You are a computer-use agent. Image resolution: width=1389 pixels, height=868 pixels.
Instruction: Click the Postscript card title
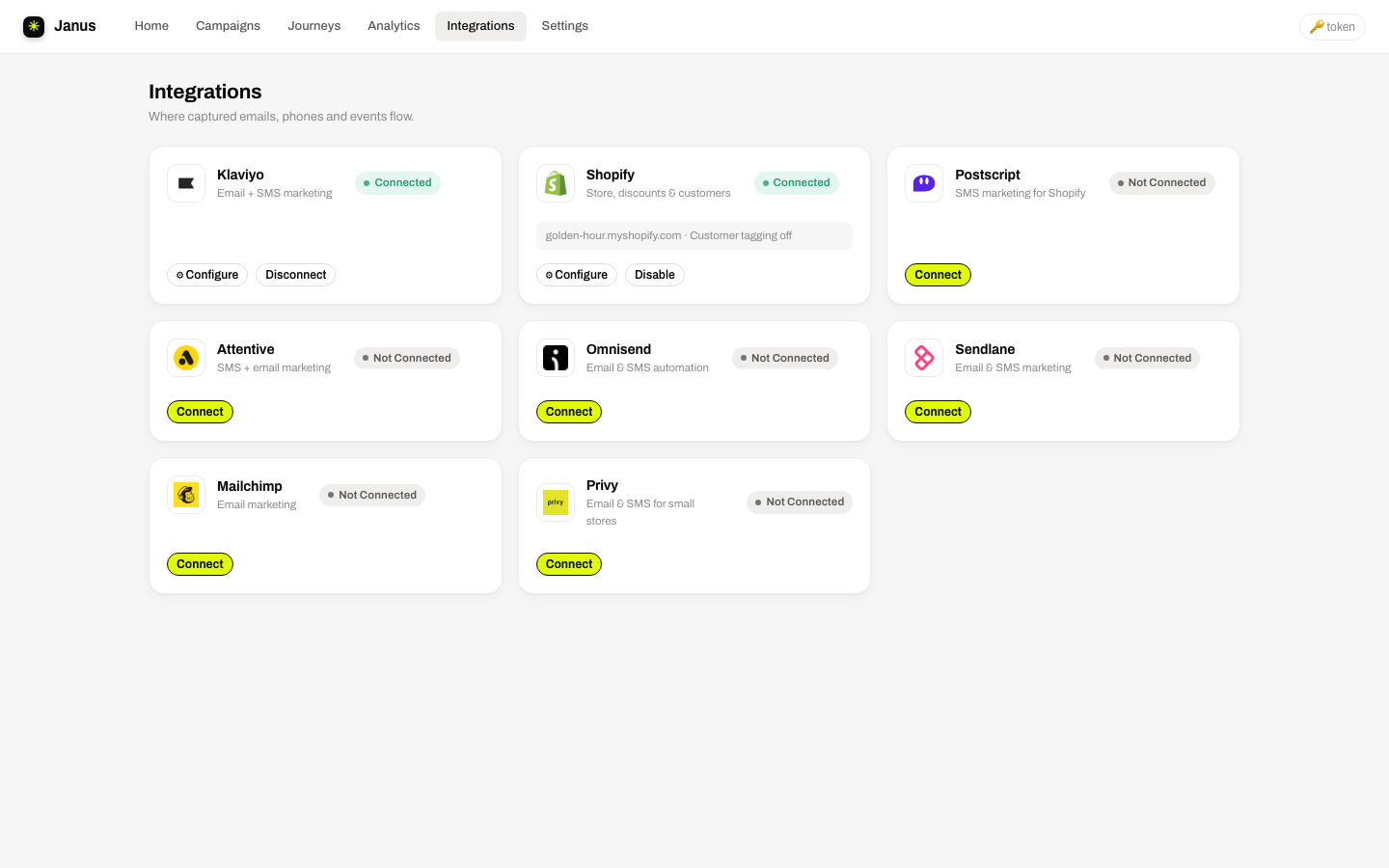988,175
